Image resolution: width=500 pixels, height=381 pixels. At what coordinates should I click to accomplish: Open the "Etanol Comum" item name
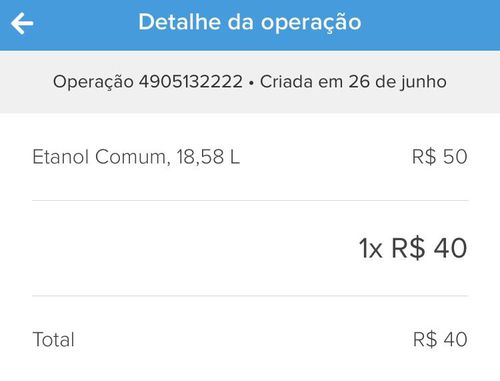99,157
